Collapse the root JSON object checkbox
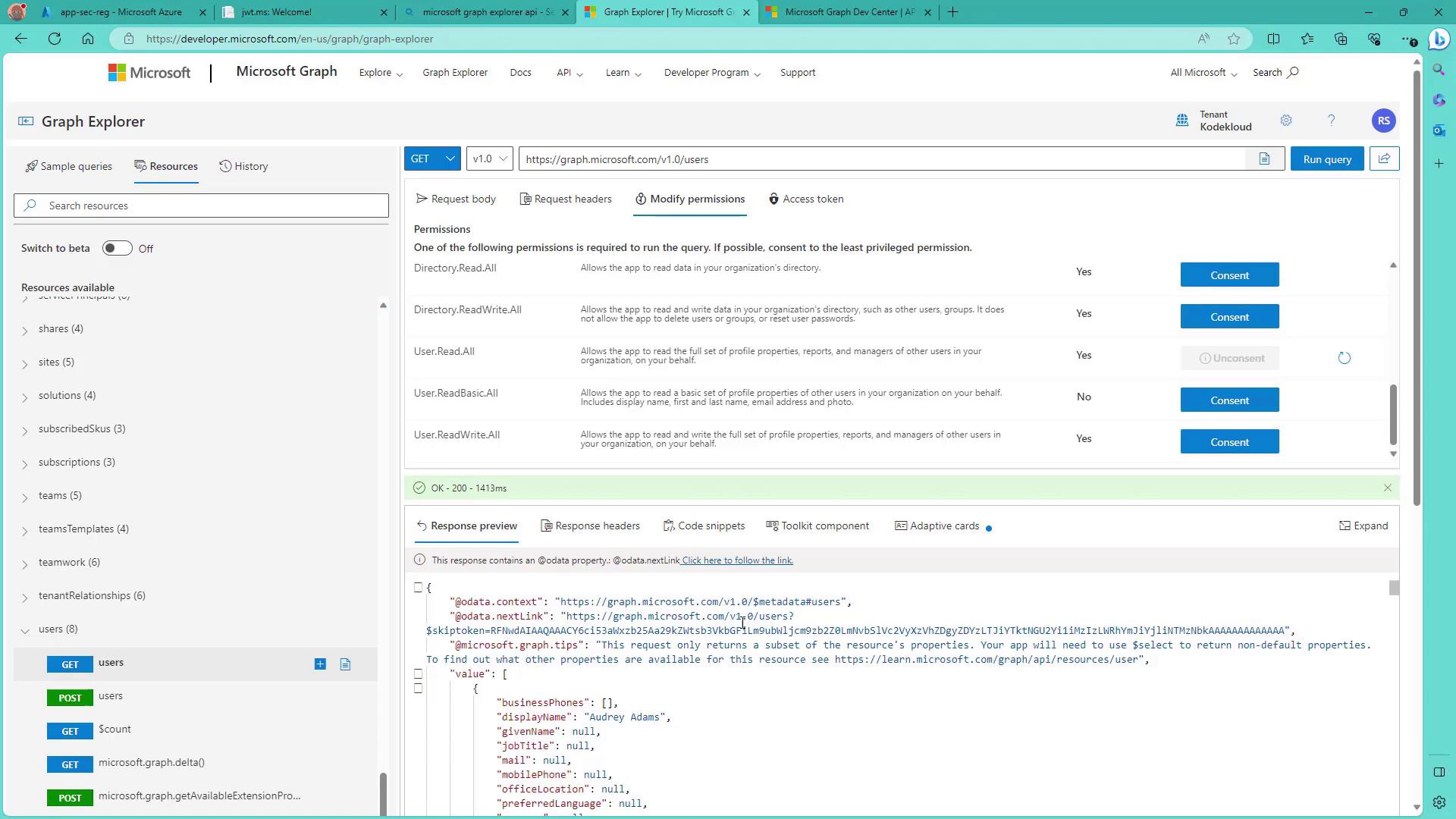 coord(418,588)
